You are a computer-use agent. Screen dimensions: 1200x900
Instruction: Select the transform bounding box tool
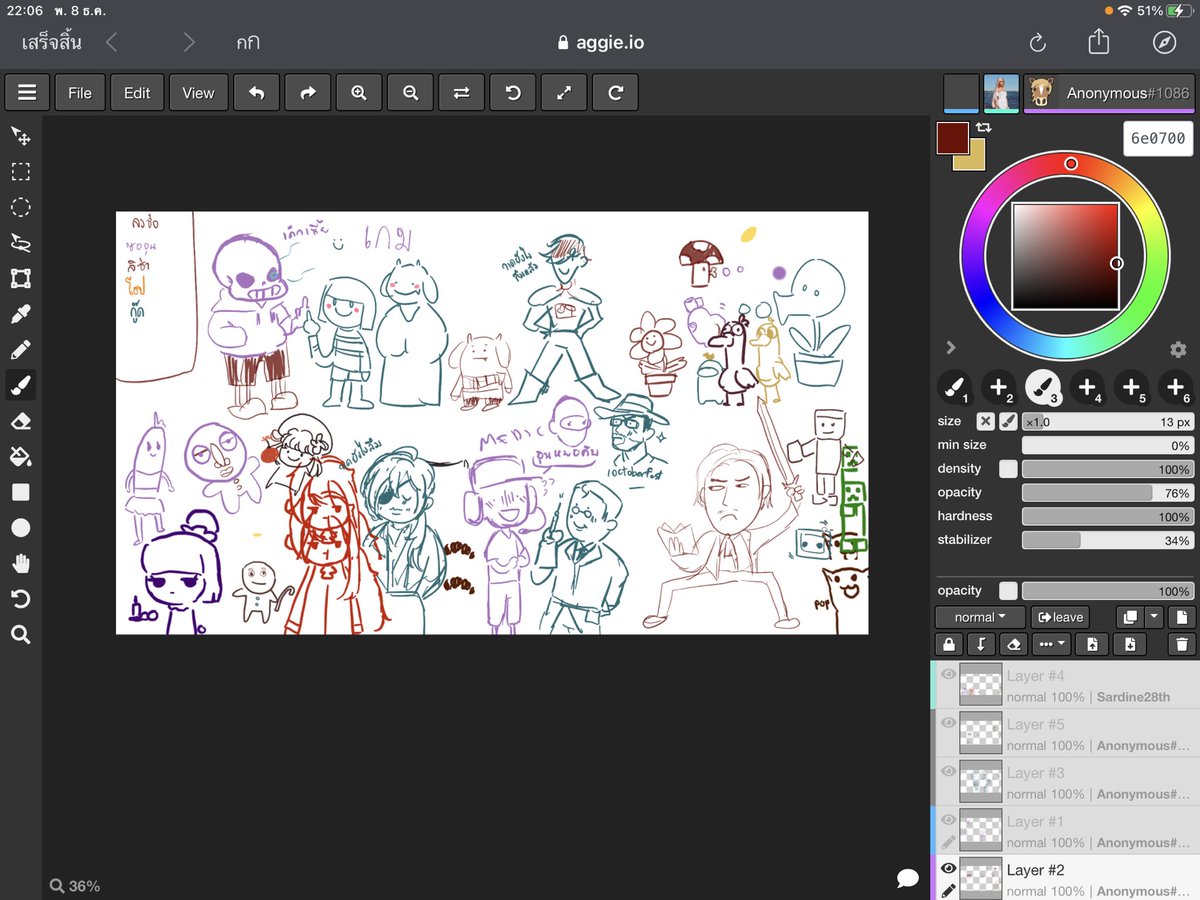(x=20, y=278)
